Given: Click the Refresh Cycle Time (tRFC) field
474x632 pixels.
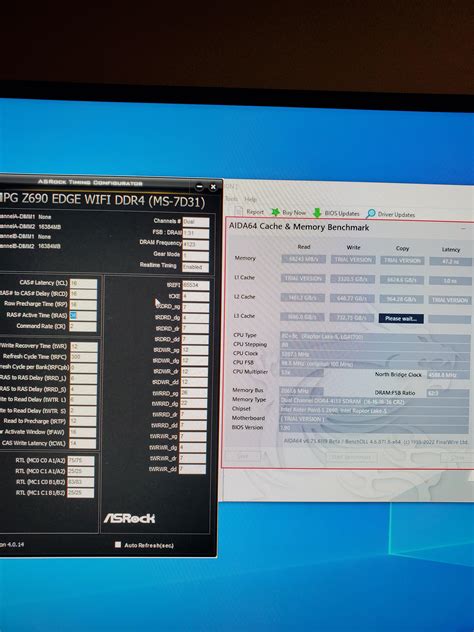Looking at the screenshot, I should pyautogui.click(x=83, y=357).
